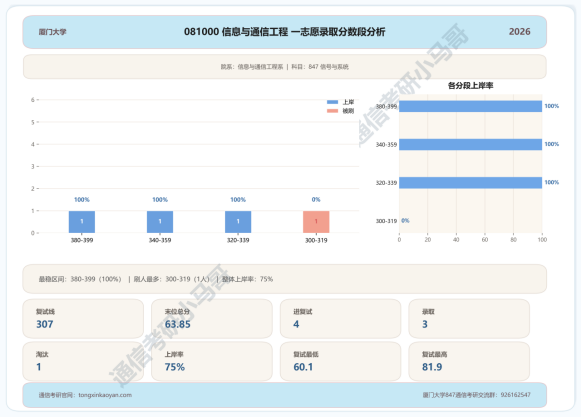581x418 pixels.
Task: Select the 380-399 horizontal rate bar
Action: point(471,106)
